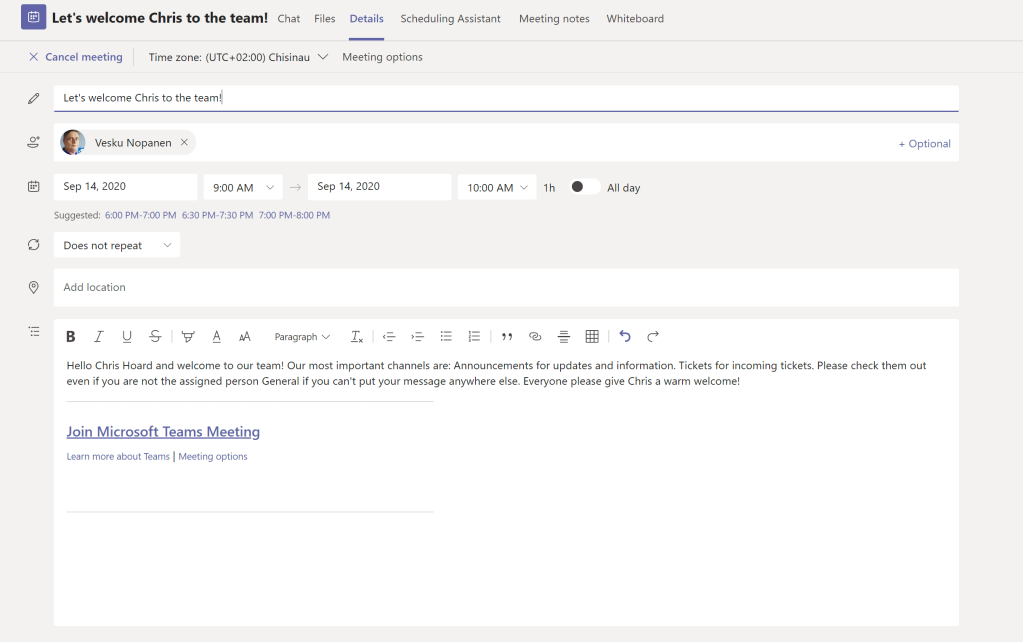Insert a numbered list
Screen dimensions: 1023x642
474,337
